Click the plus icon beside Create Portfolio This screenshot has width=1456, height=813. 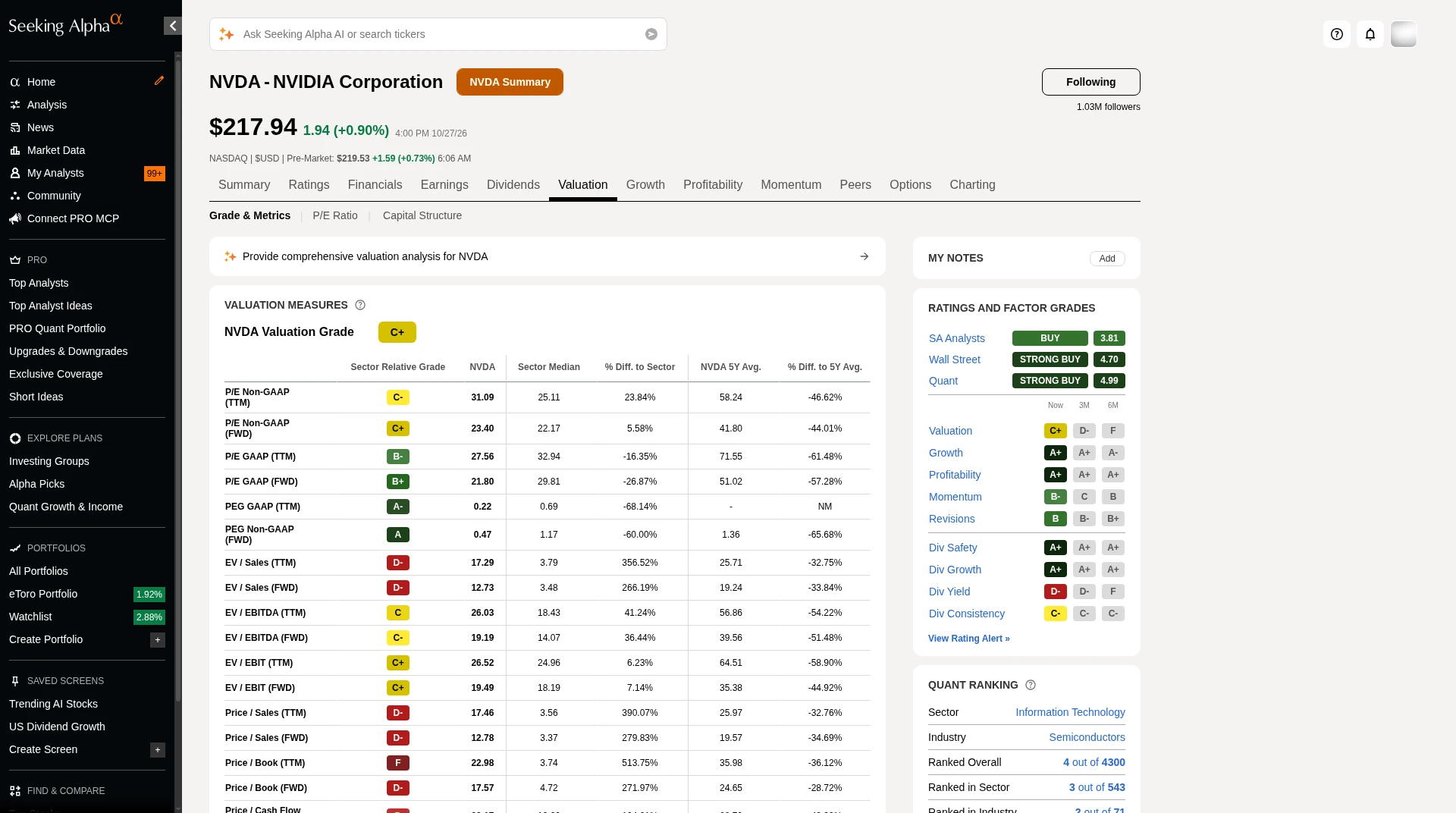tap(158, 640)
